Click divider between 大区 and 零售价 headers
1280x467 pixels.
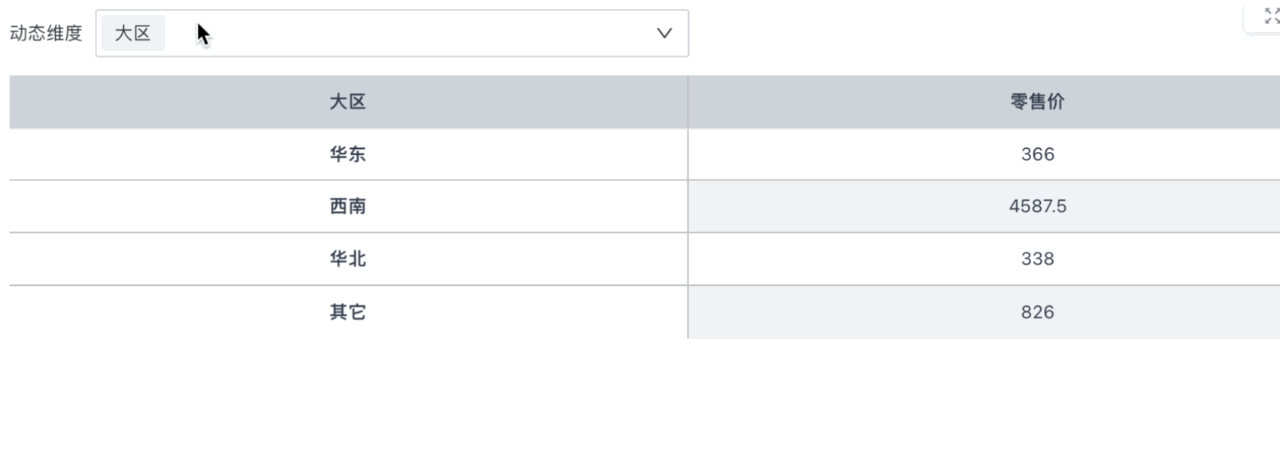[688, 102]
